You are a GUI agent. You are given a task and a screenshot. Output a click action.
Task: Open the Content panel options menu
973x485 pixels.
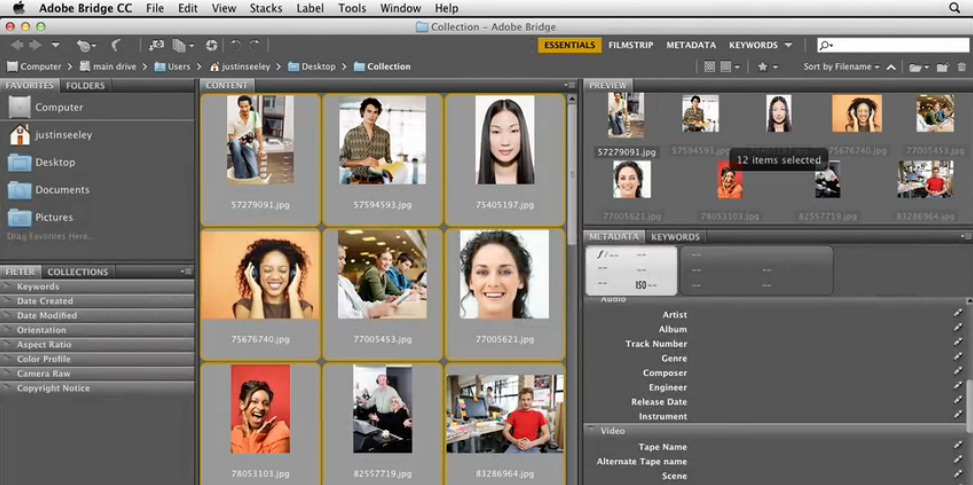coord(569,85)
